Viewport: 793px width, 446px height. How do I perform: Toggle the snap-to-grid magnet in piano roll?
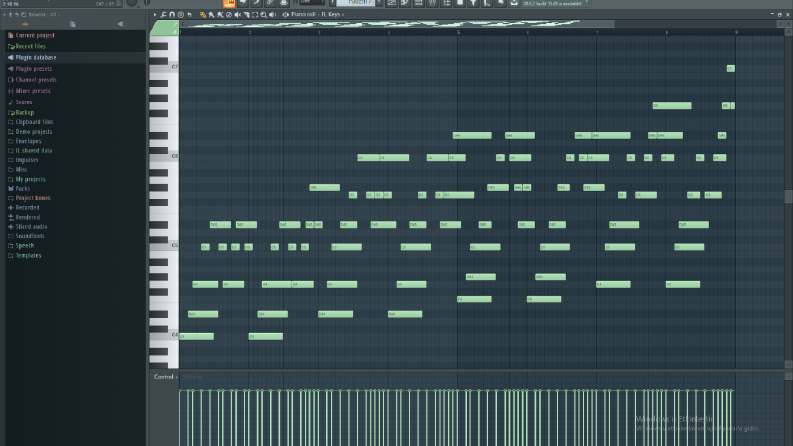(x=172, y=15)
